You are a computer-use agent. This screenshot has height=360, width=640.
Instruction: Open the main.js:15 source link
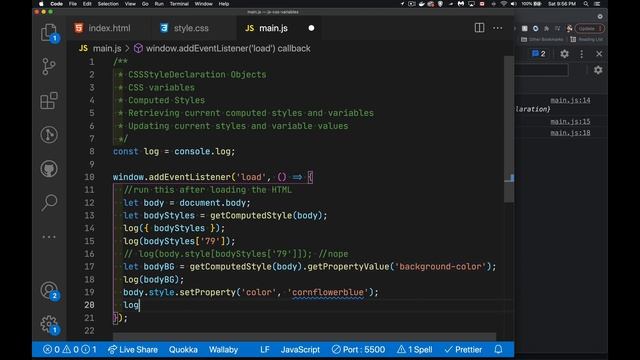tap(570, 122)
